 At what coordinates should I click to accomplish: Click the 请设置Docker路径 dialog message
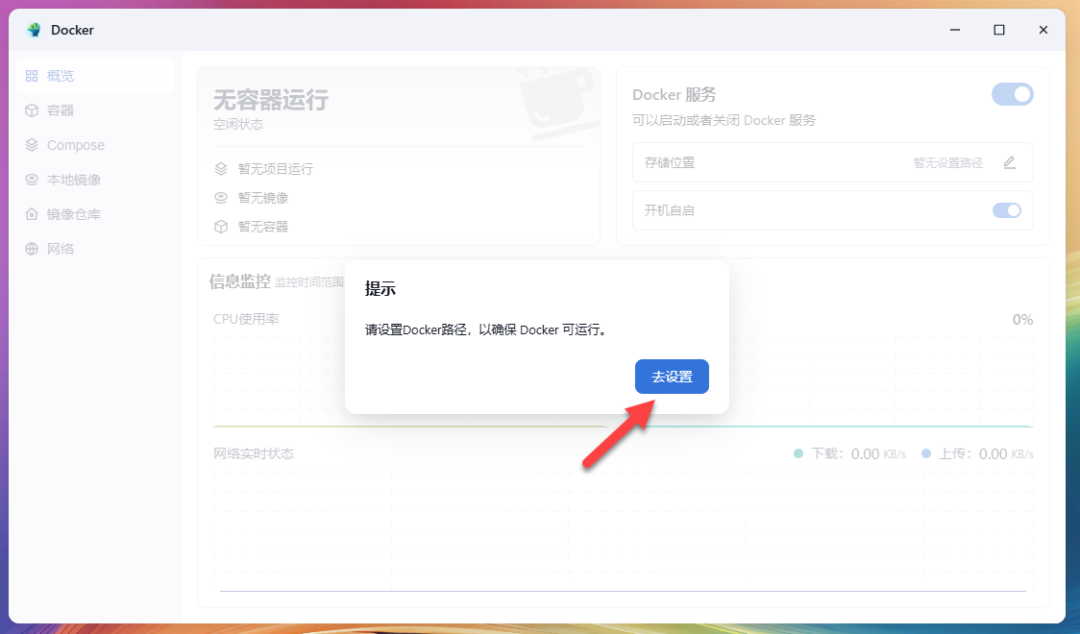click(486, 330)
